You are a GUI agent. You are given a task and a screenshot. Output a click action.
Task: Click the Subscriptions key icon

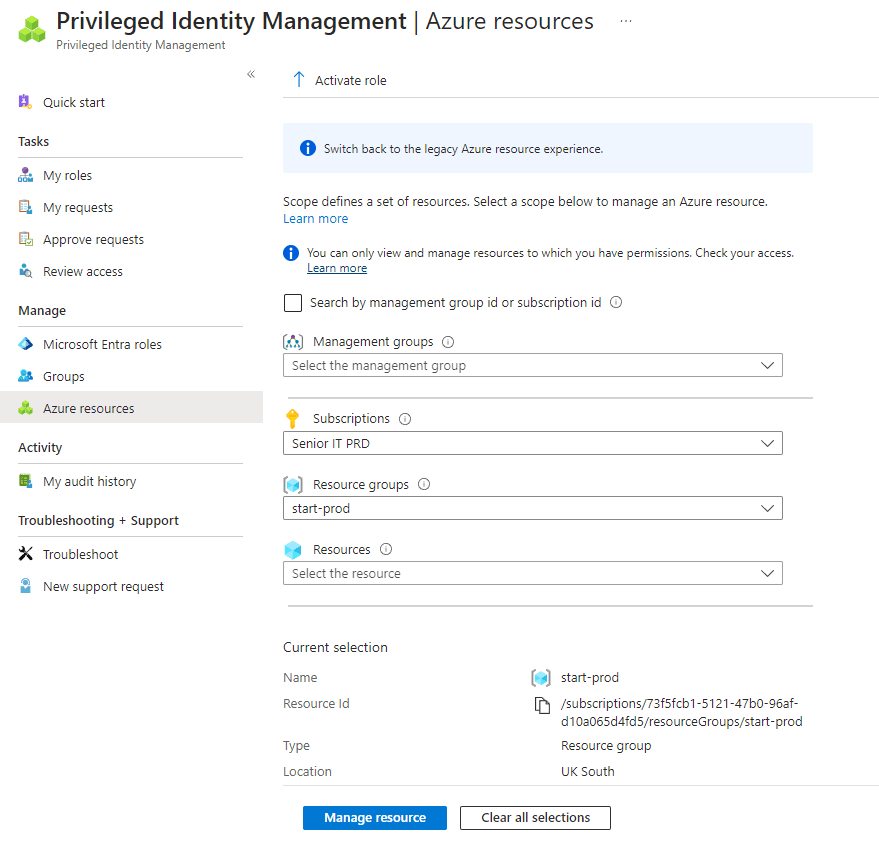(293, 419)
